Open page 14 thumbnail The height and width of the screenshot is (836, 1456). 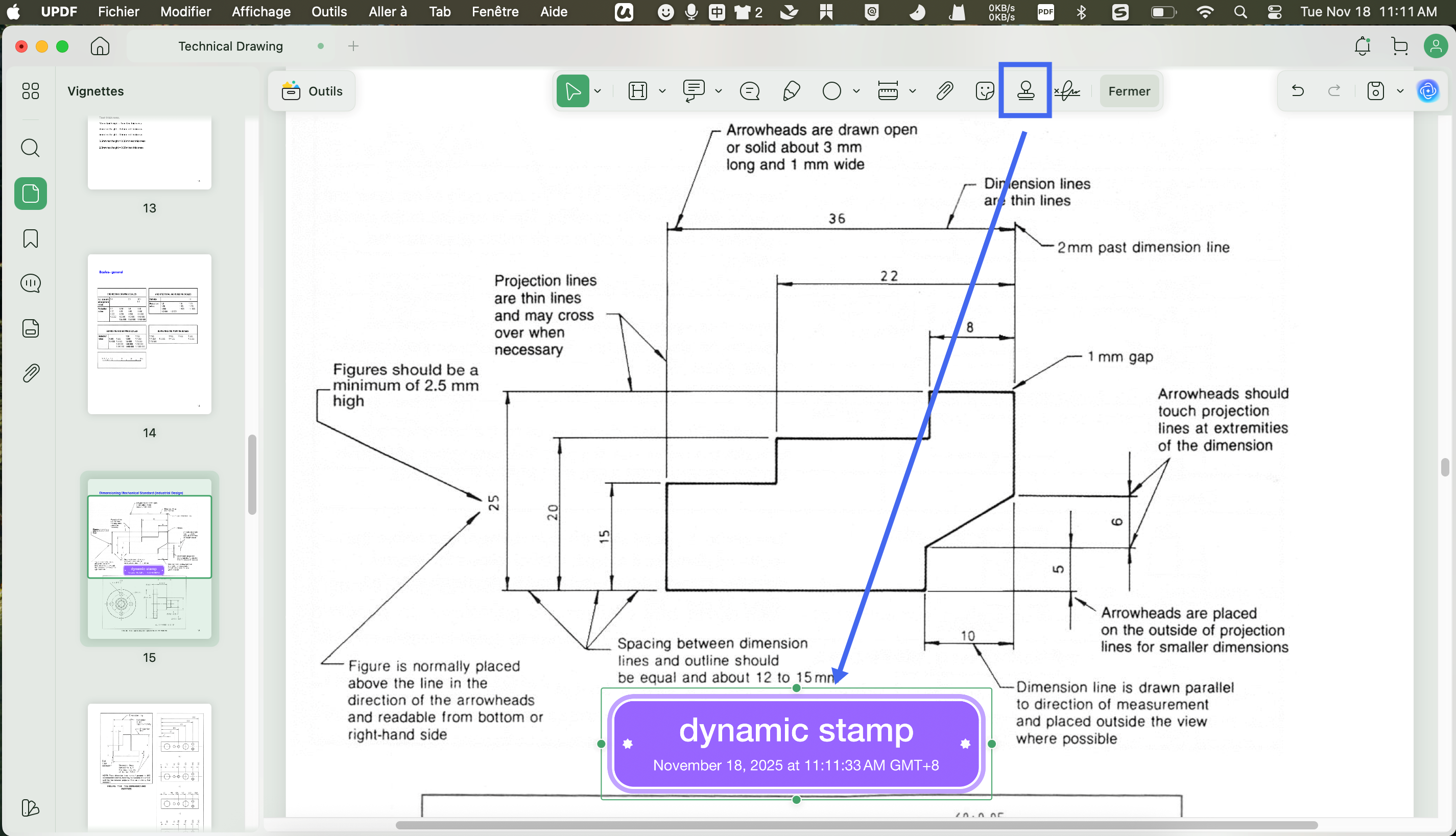click(x=149, y=334)
